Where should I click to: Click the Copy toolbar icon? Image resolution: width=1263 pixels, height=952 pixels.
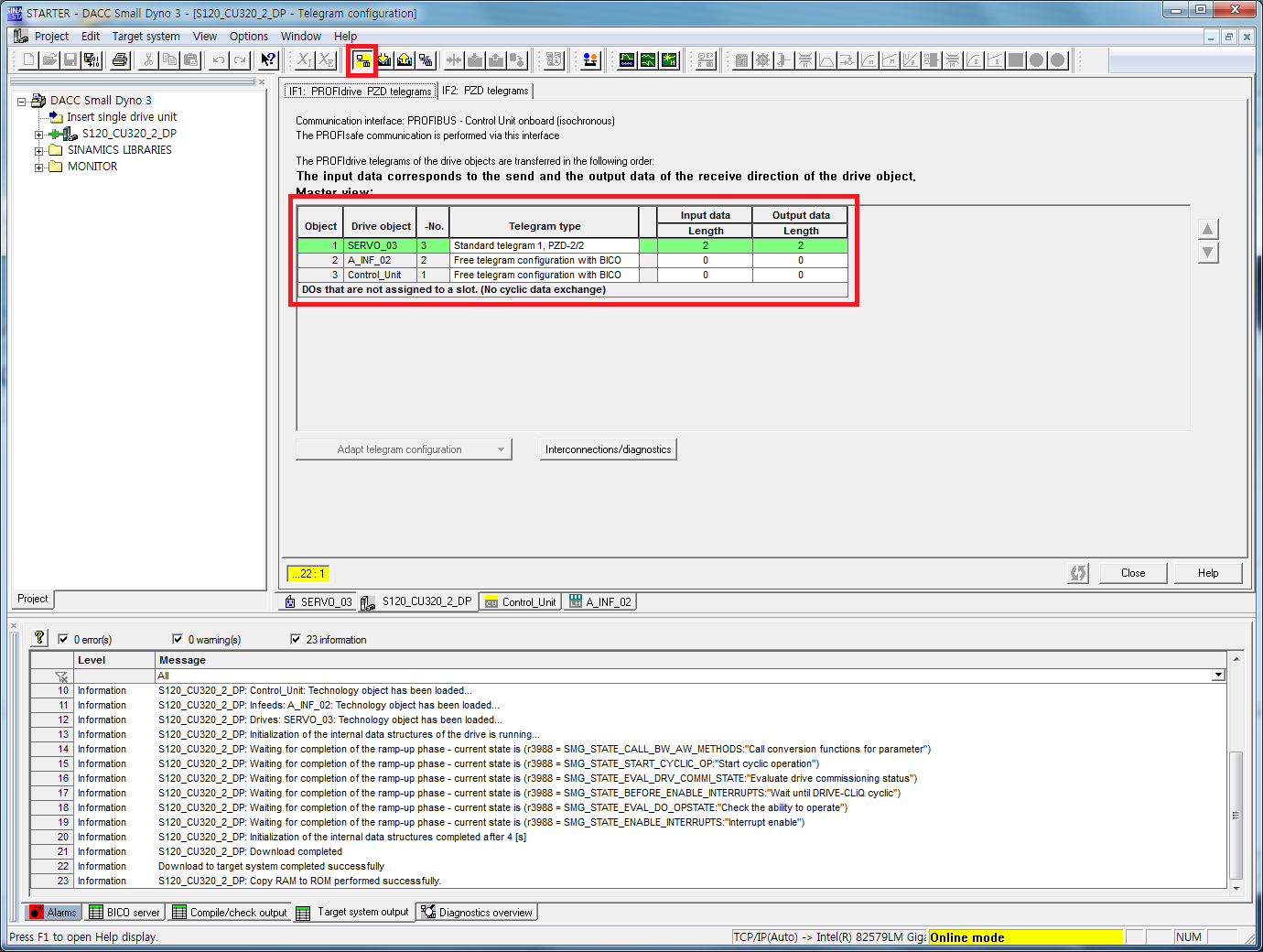(x=169, y=60)
